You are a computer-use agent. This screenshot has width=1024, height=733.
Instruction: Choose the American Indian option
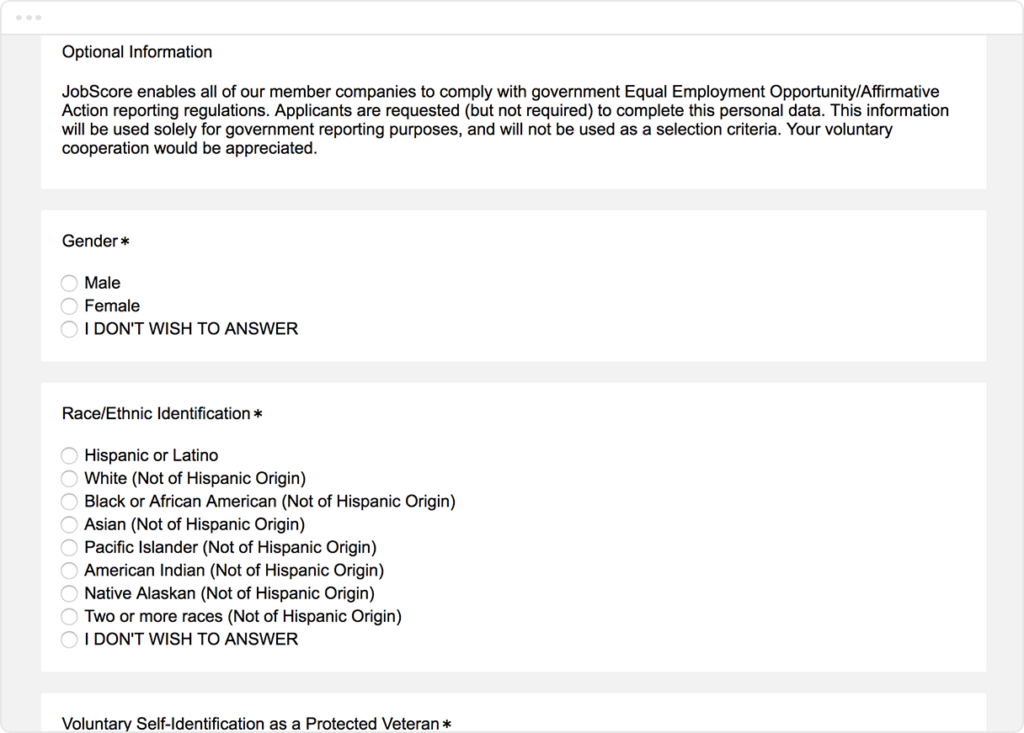69,570
